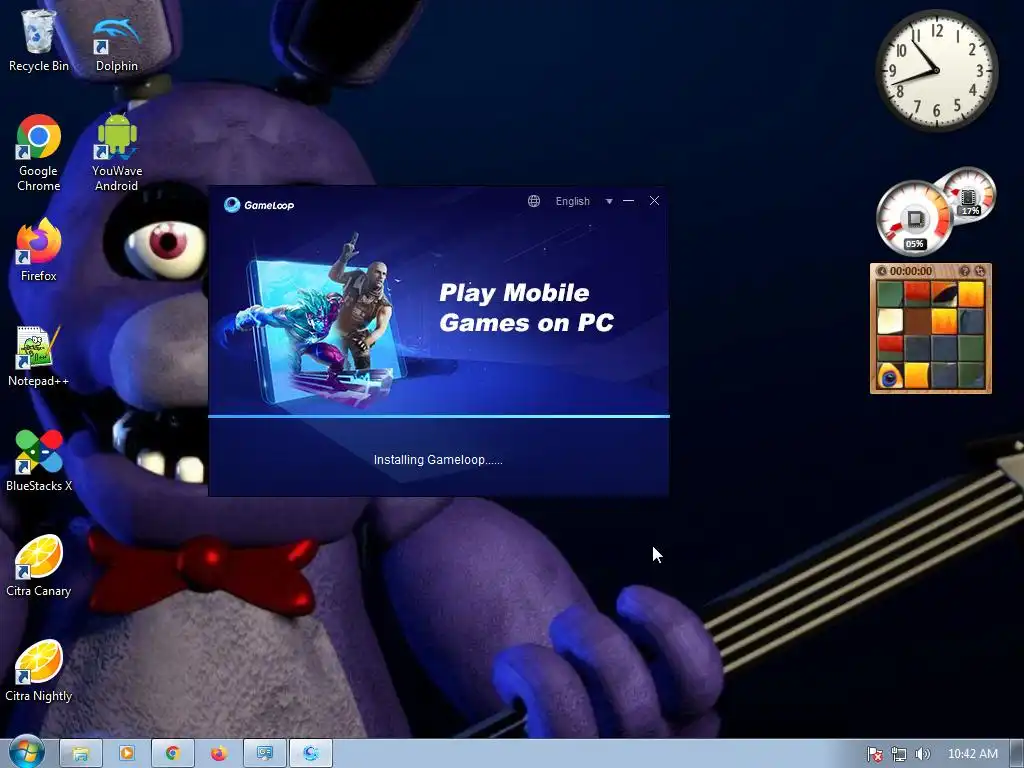The width and height of the screenshot is (1024, 768).
Task: Open Windows Media Player from taskbar
Action: [x=127, y=754]
